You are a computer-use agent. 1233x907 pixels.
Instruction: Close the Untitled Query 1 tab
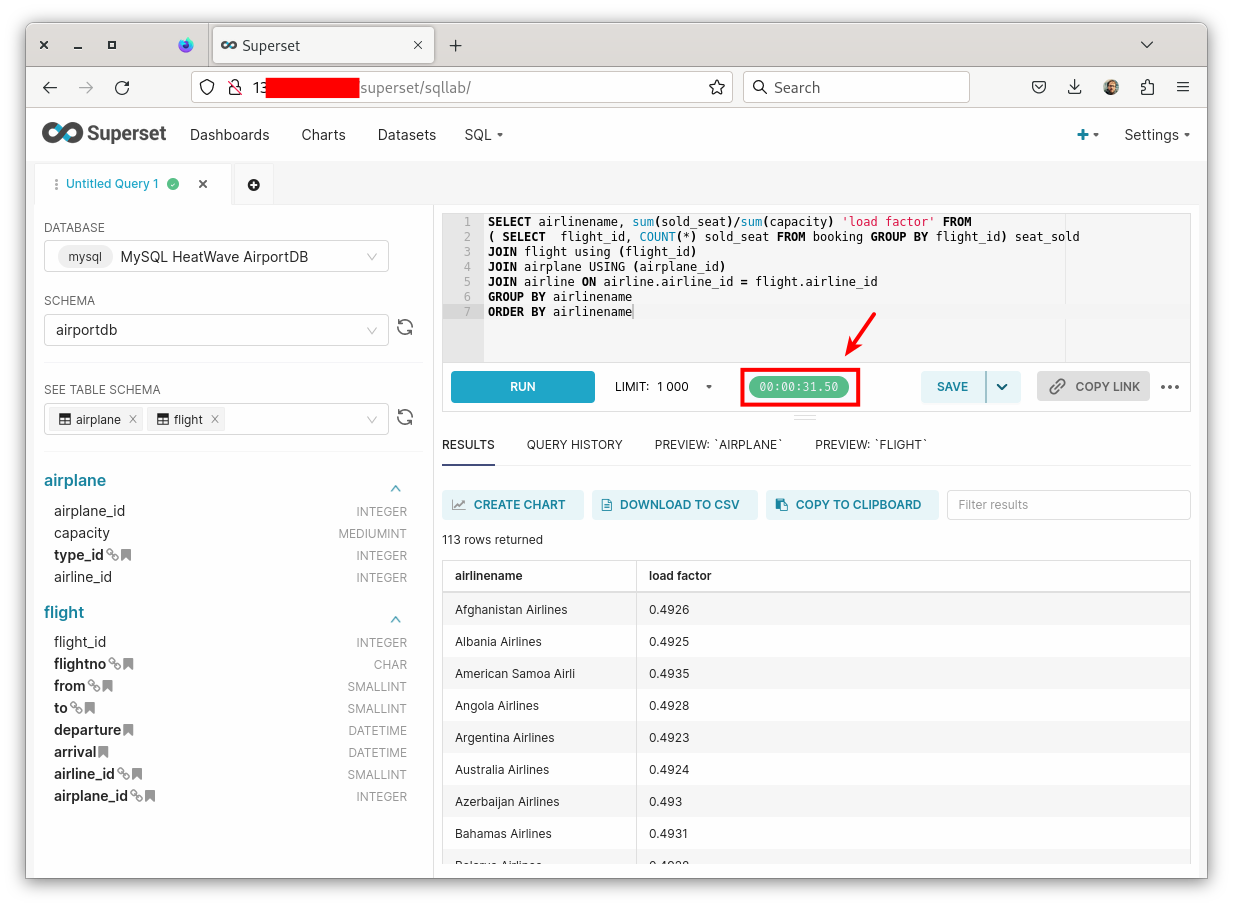(203, 184)
